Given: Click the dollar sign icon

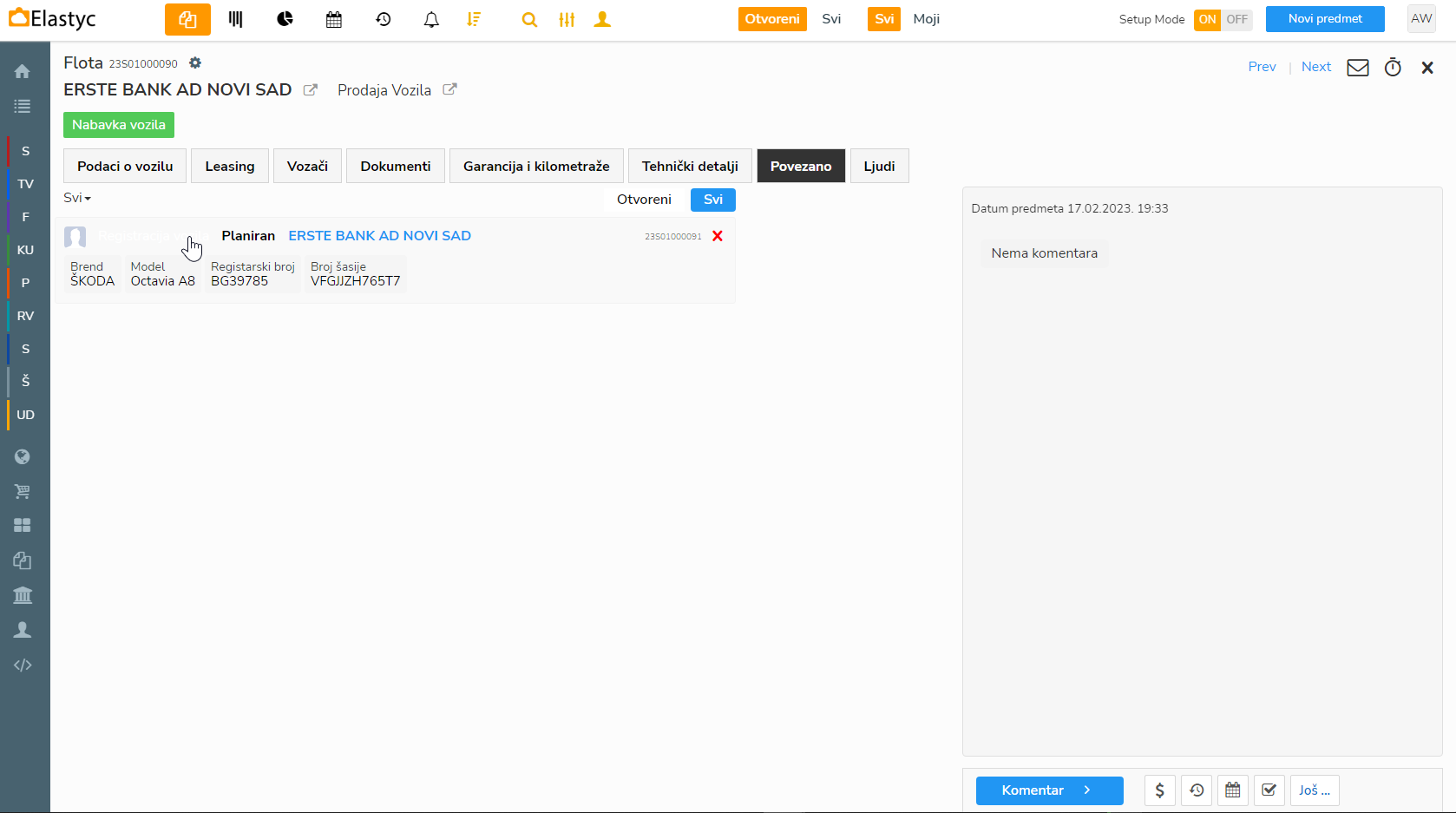Looking at the screenshot, I should tap(1159, 790).
